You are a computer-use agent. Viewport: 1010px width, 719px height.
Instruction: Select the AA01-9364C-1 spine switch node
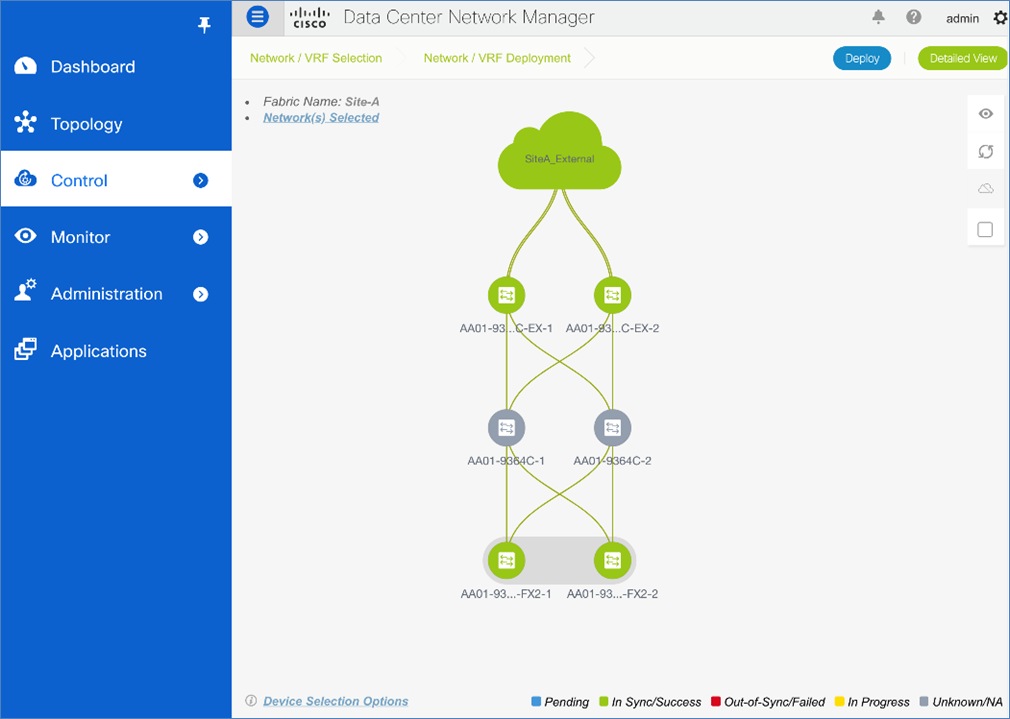tap(506, 428)
